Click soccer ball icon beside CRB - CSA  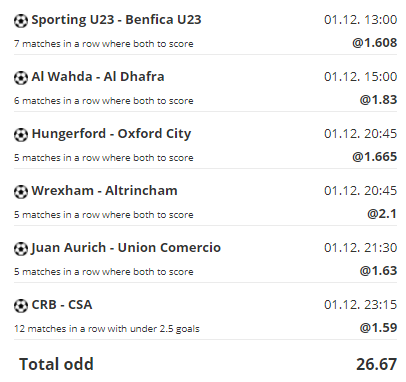click(21, 306)
